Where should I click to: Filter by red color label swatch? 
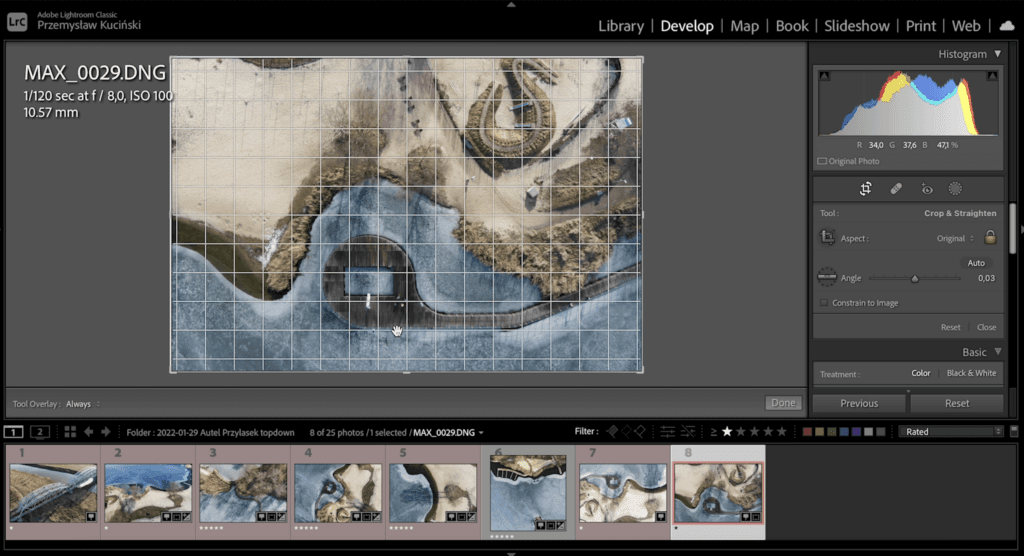click(807, 432)
